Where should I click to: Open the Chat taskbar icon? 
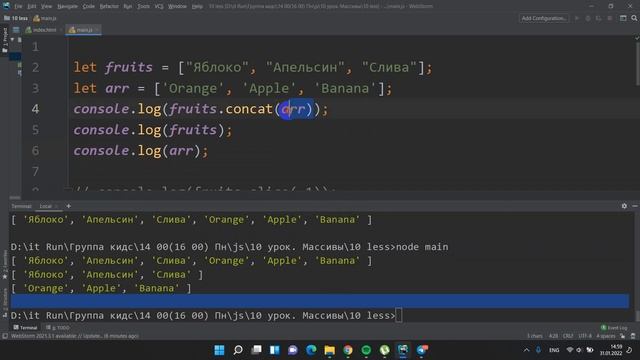click(293, 350)
